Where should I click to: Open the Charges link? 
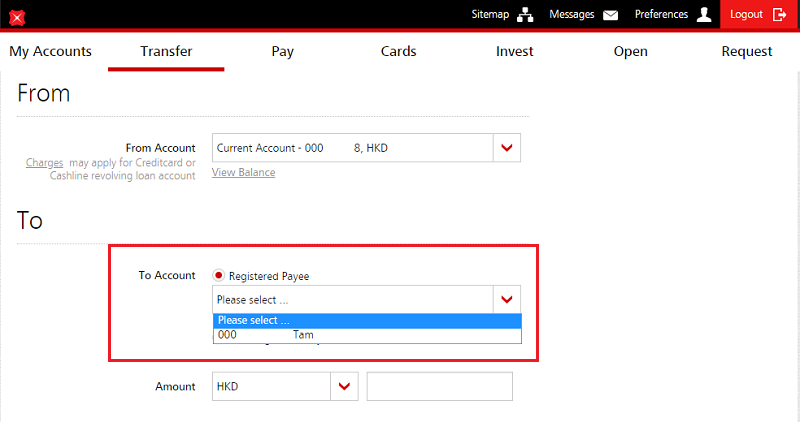point(44,162)
